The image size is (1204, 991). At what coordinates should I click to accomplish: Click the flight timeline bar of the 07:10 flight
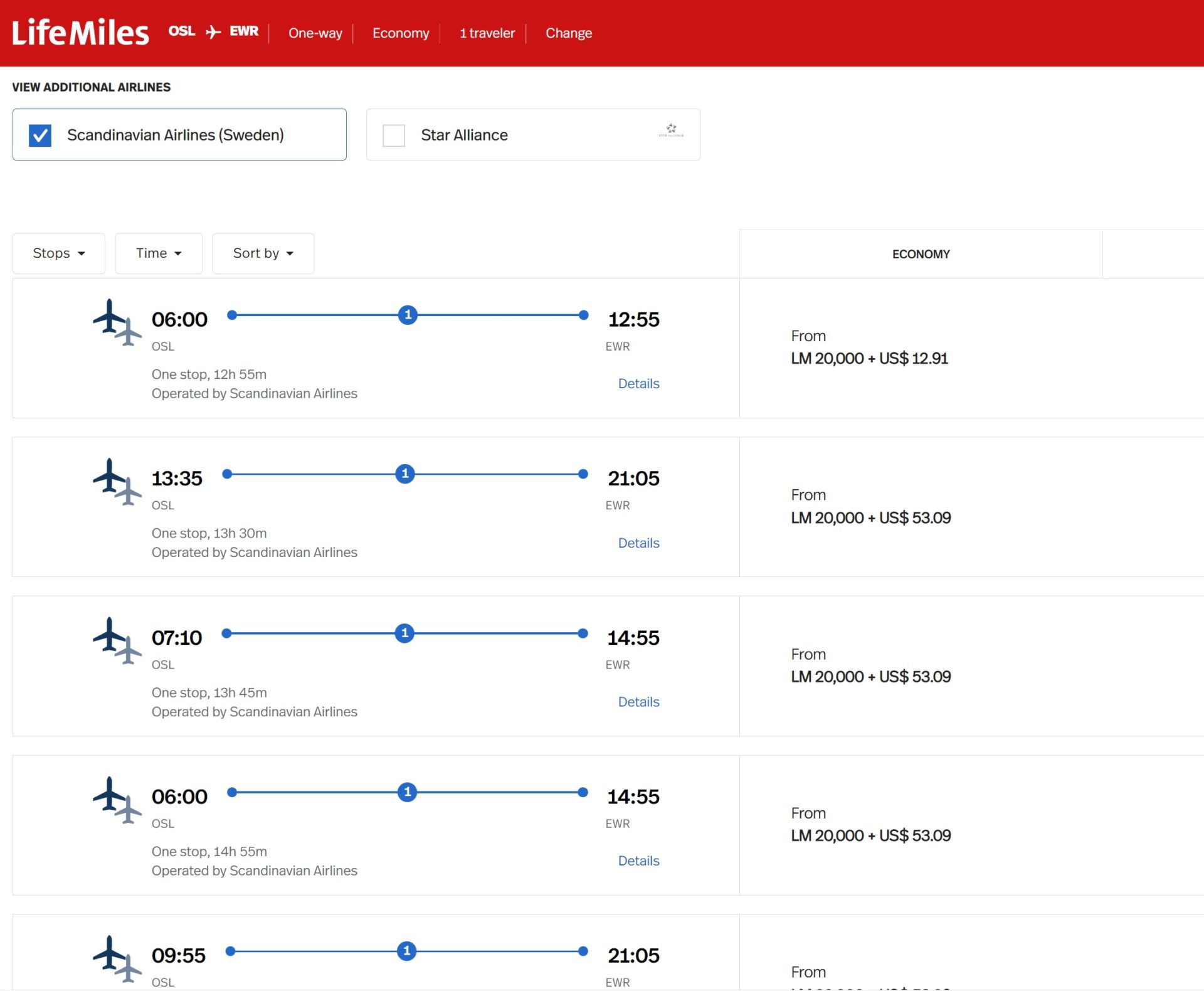408,633
